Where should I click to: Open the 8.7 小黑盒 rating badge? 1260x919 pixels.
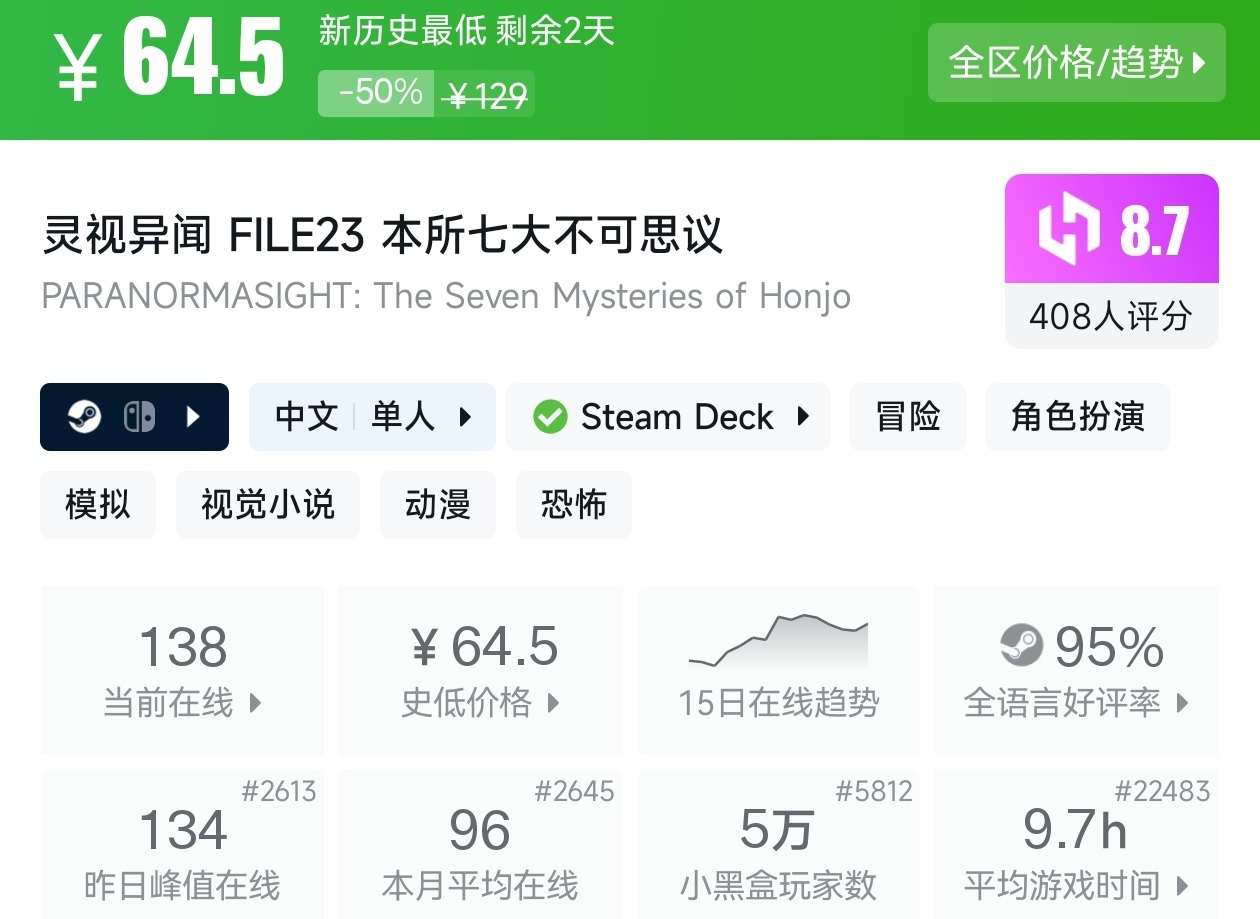pyautogui.click(x=1112, y=229)
